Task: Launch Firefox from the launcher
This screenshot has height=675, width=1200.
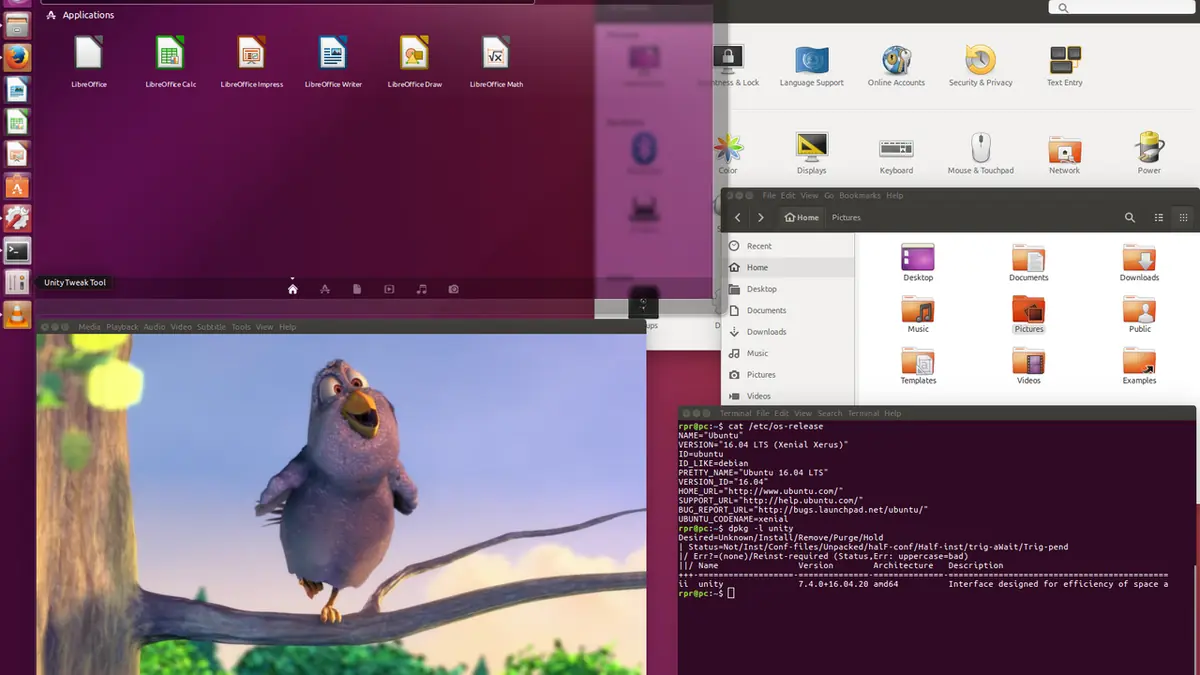Action: tap(17, 57)
